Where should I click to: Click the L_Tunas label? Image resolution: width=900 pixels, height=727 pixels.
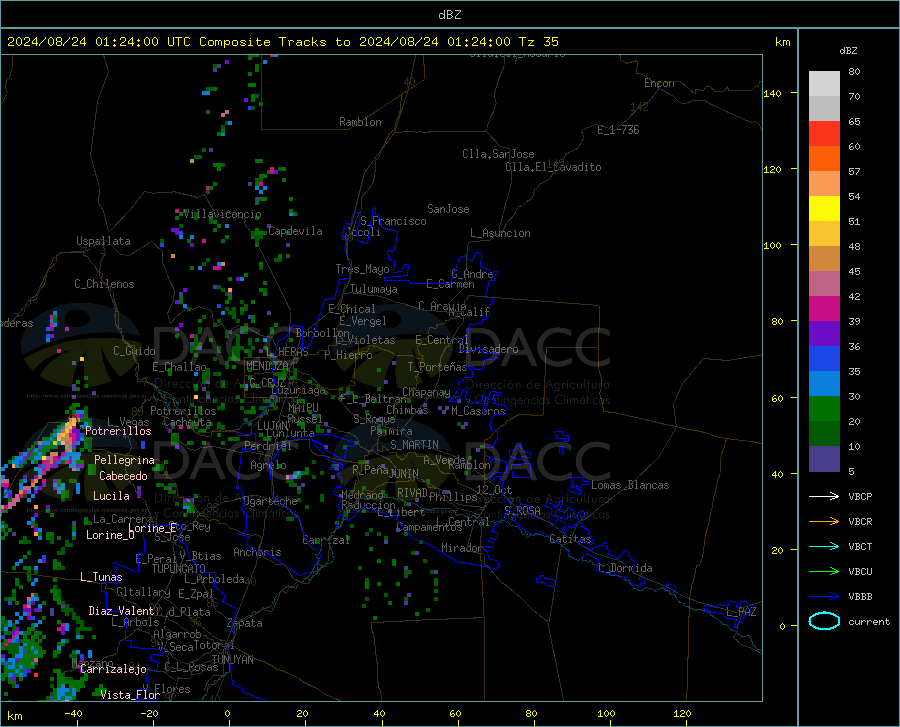(x=101, y=577)
